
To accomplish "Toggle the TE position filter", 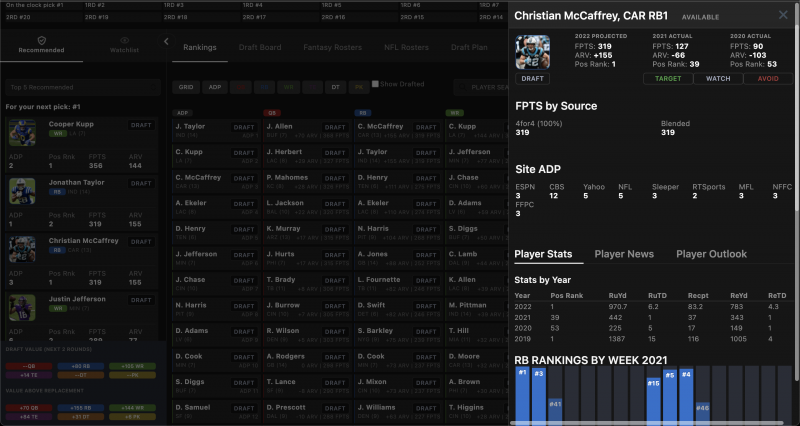I will (x=312, y=87).
